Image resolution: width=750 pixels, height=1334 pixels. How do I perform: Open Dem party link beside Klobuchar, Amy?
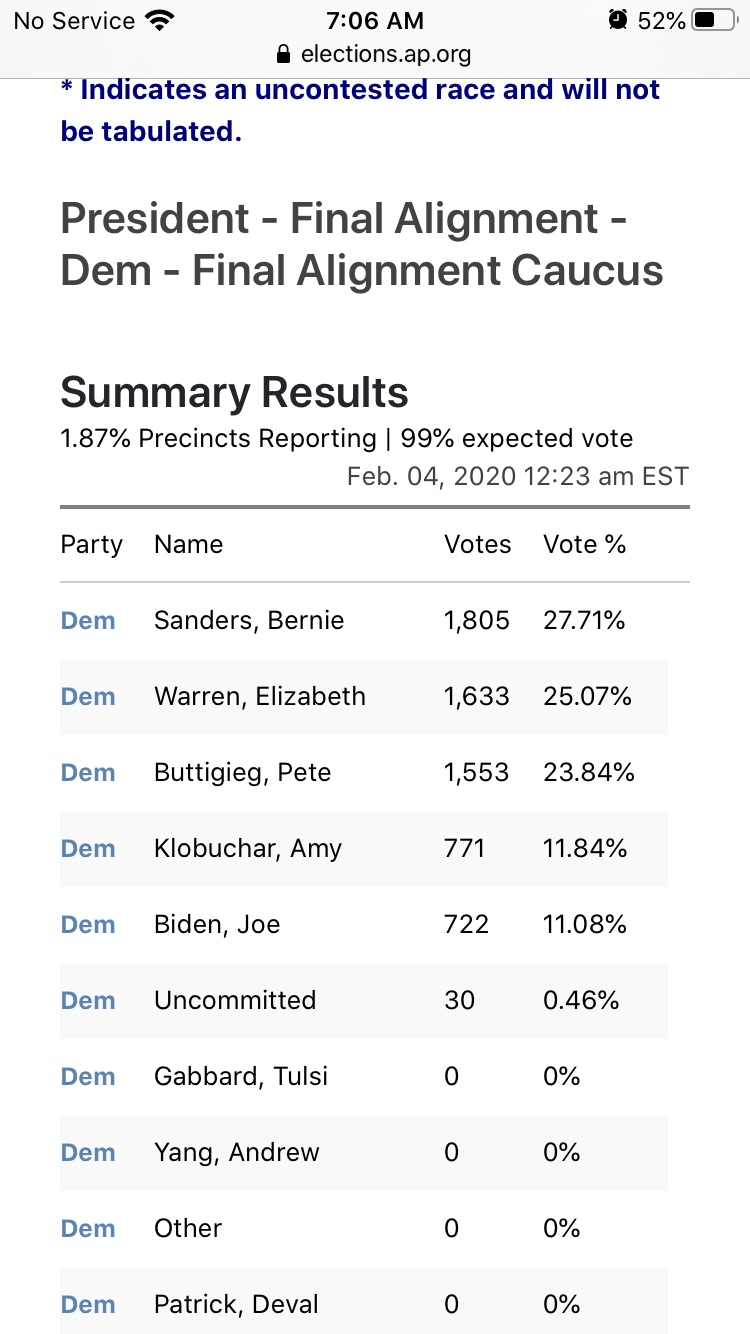pyautogui.click(x=88, y=849)
